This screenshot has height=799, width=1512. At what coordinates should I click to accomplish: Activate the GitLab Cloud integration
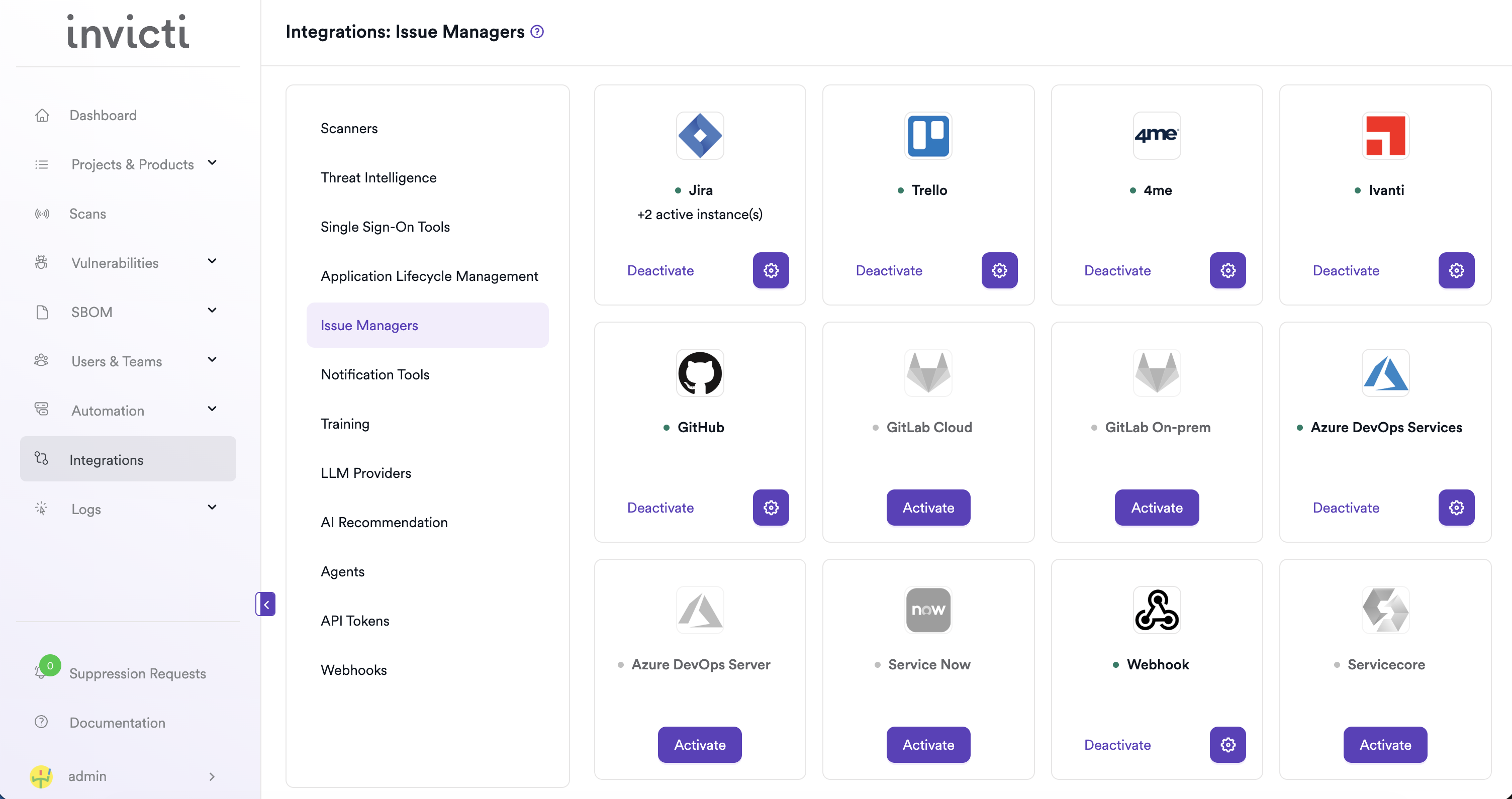(x=927, y=508)
